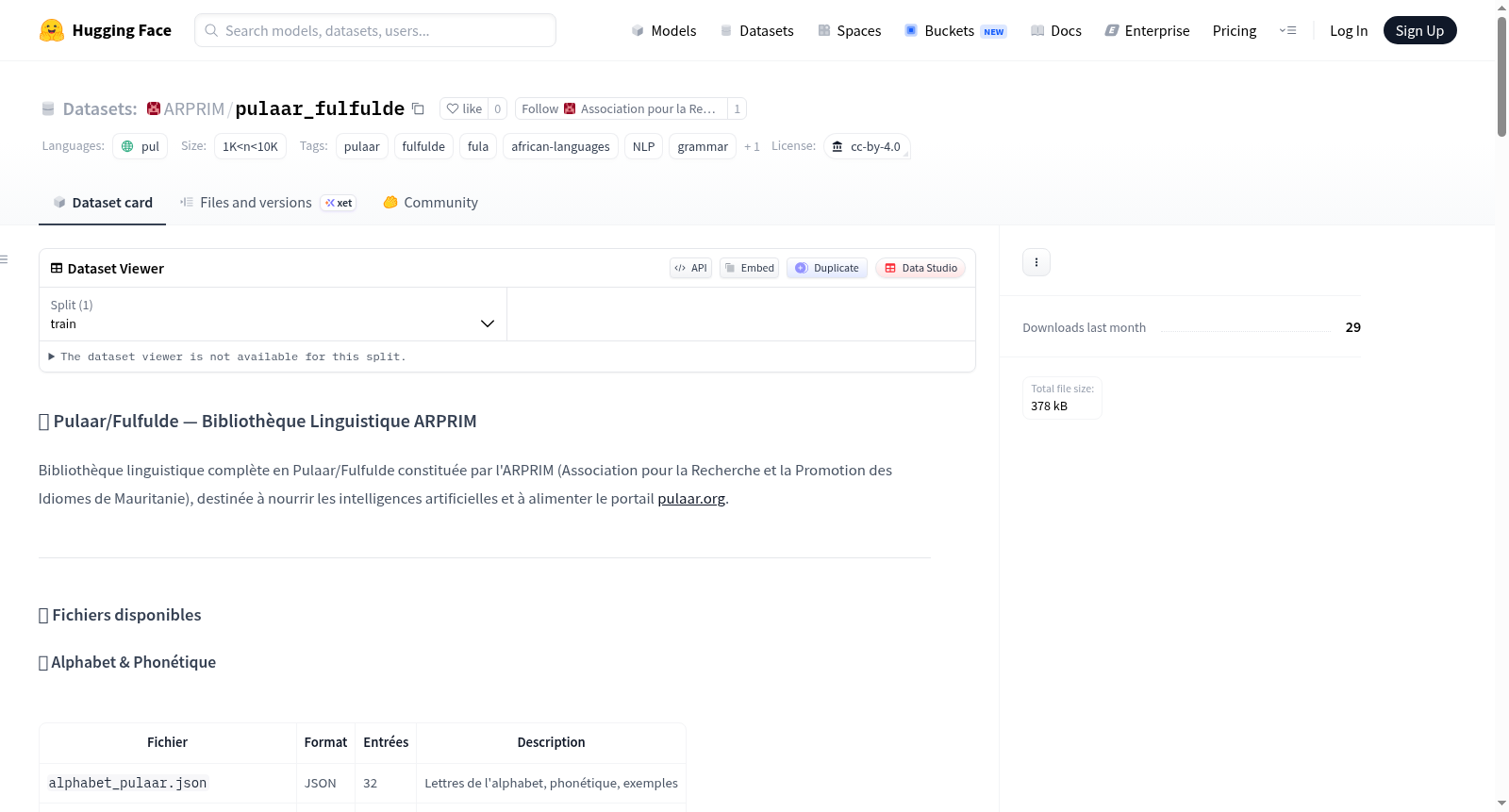Open the Pricing page
The width and height of the screenshot is (1509, 812).
(1235, 30)
